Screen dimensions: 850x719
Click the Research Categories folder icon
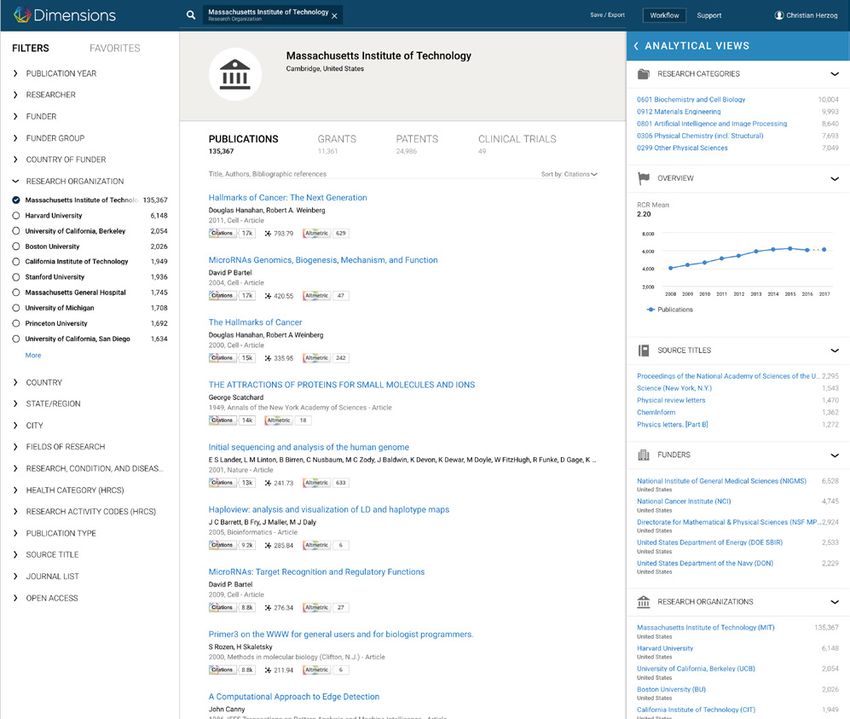click(x=643, y=74)
